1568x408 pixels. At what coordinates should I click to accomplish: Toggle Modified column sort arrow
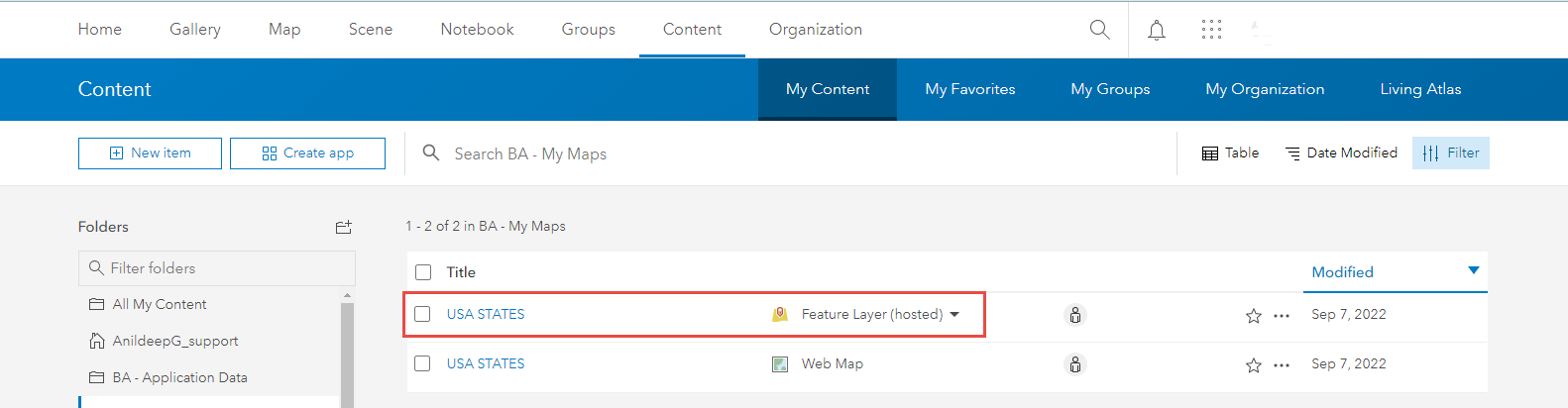tap(1473, 270)
